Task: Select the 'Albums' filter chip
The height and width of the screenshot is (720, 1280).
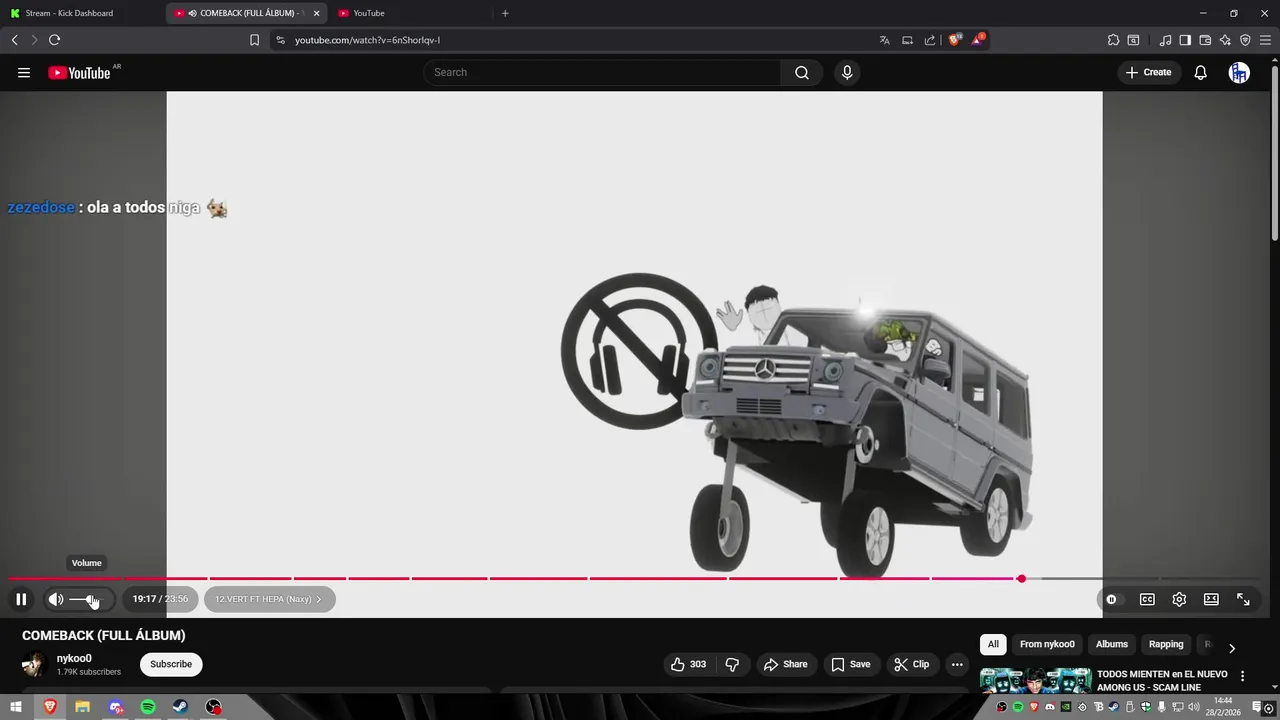Action: coord(1111,644)
